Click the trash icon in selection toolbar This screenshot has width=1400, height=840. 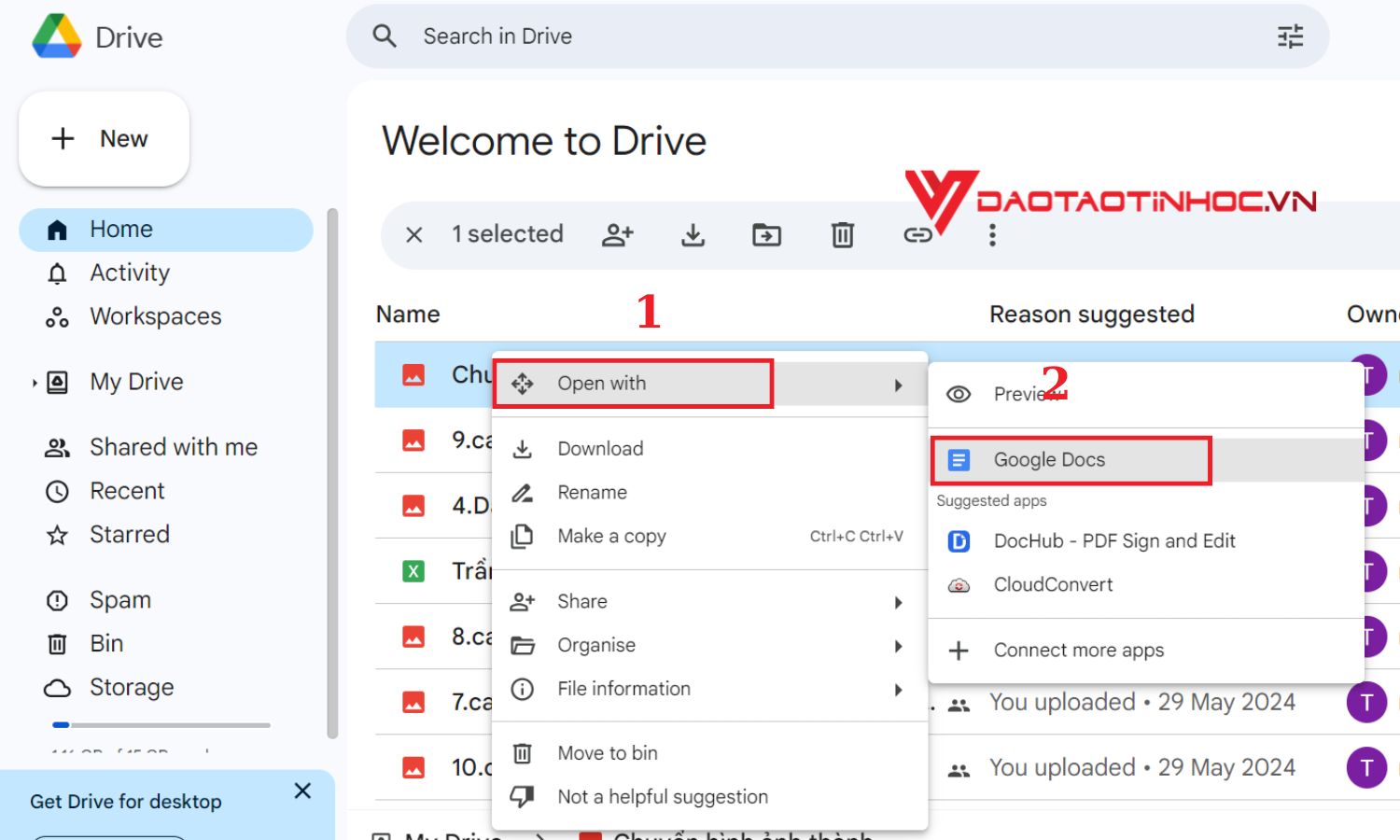(x=843, y=234)
